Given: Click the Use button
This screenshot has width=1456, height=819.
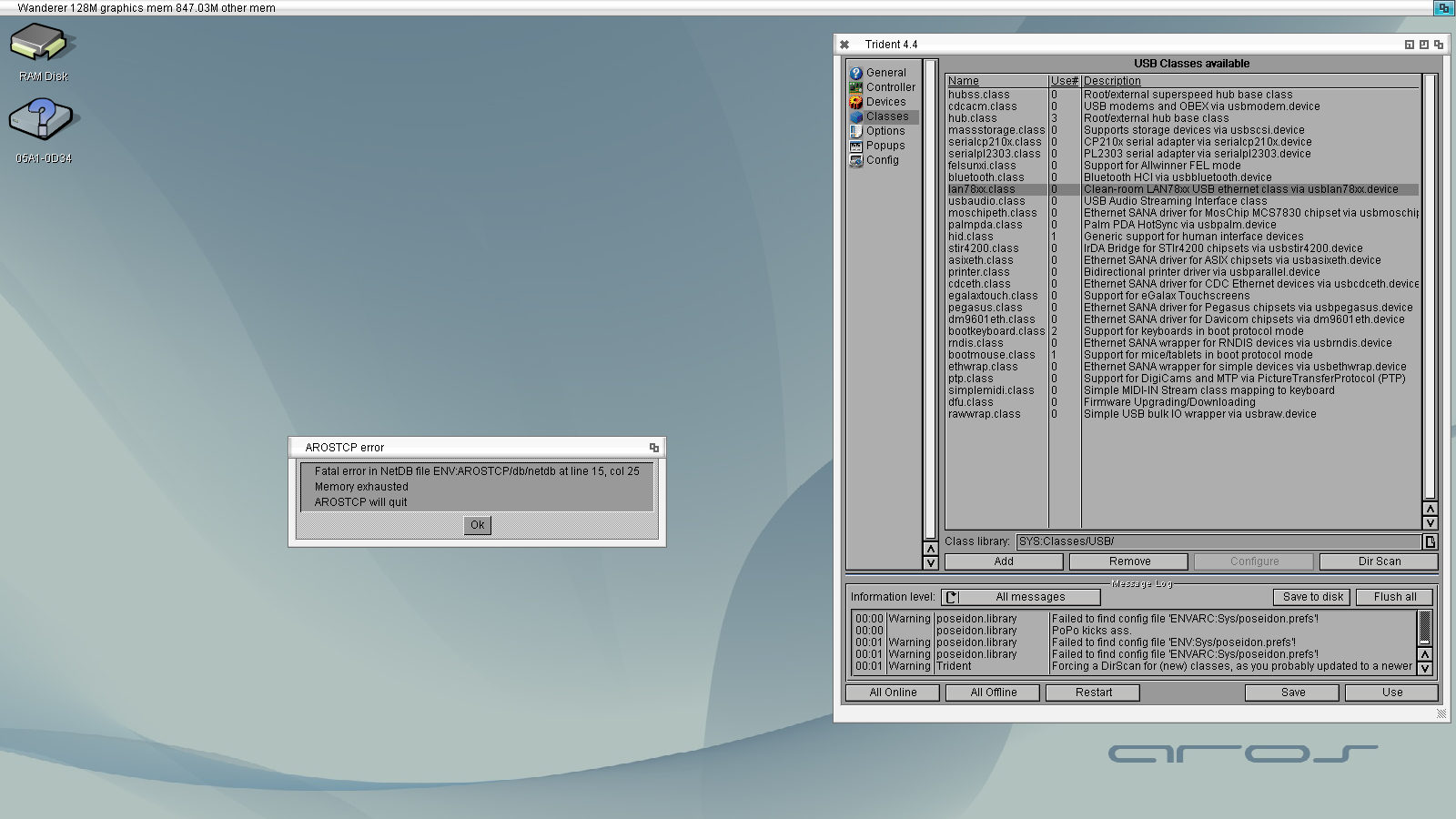Looking at the screenshot, I should 1392,693.
